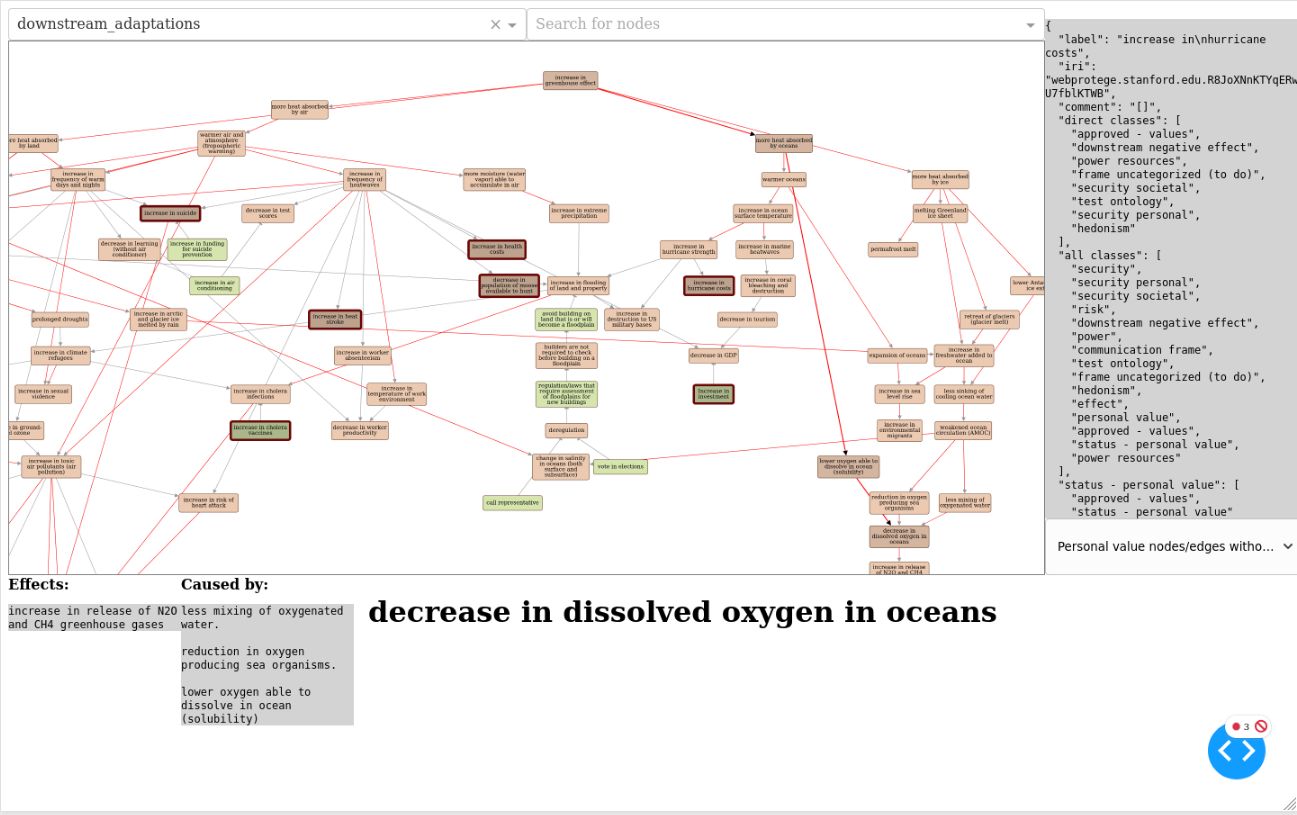Viewport: 1297px width, 815px height.
Task: Select the 'increase in health costs' node
Action: 497,249
